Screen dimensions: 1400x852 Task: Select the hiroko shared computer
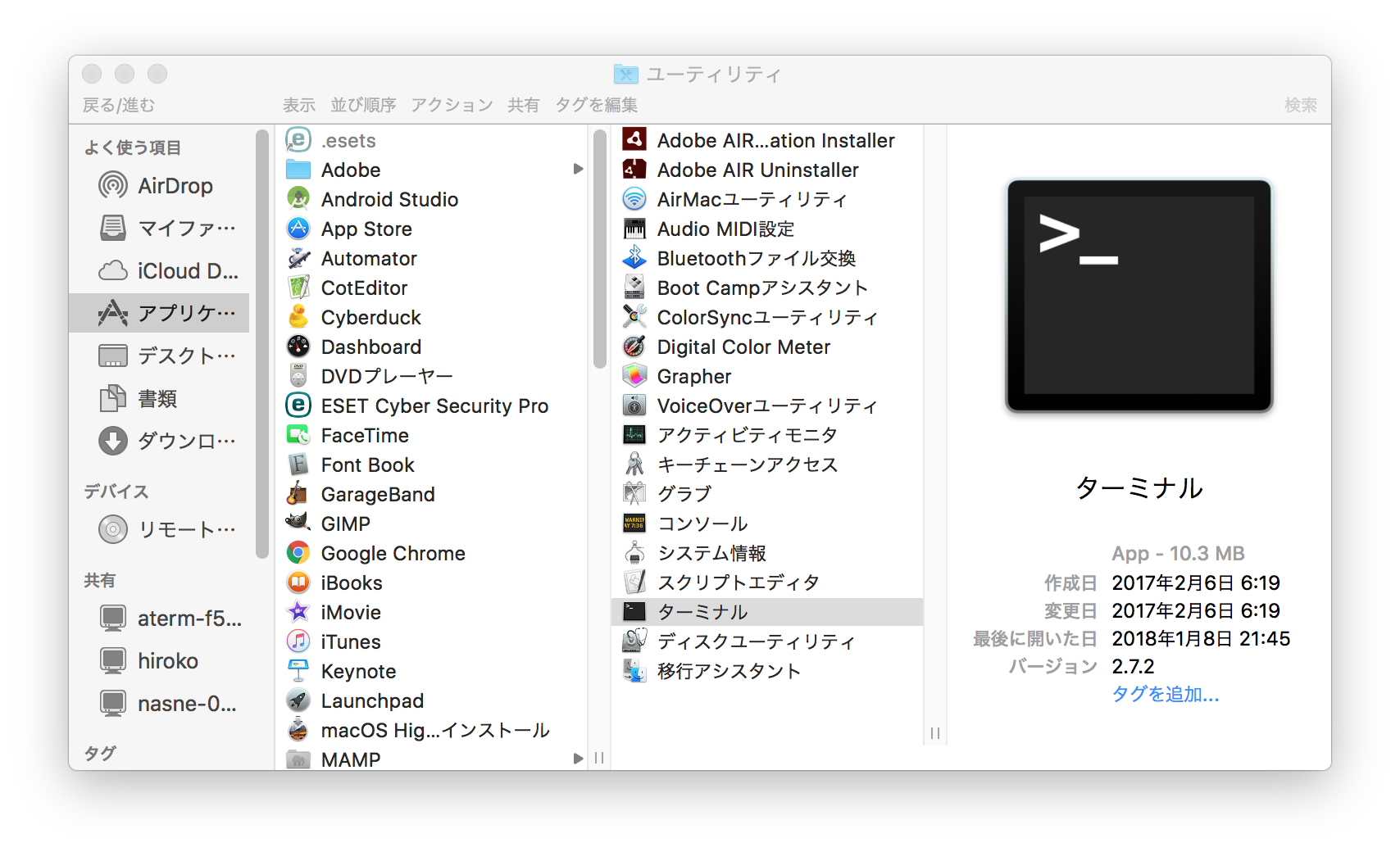coord(159,660)
